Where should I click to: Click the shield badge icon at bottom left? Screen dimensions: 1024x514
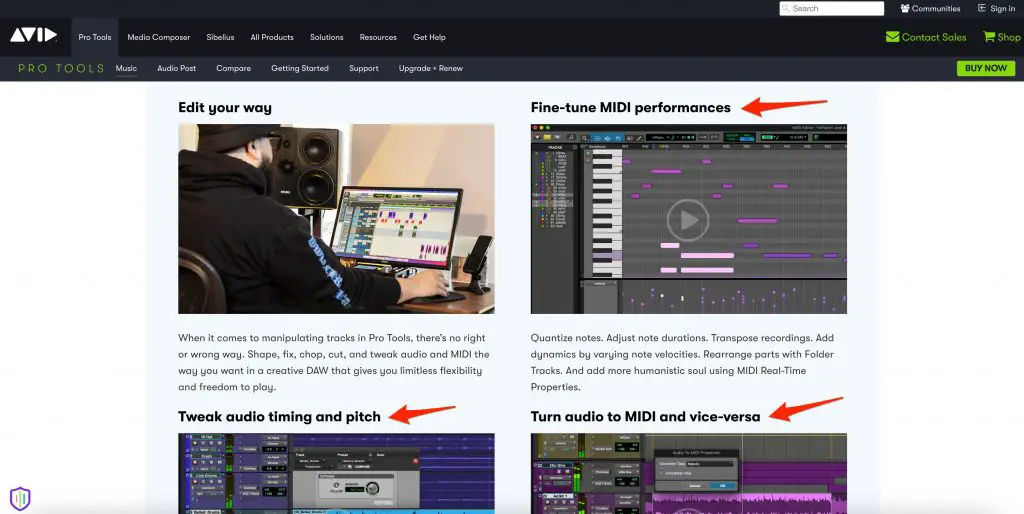pos(20,498)
